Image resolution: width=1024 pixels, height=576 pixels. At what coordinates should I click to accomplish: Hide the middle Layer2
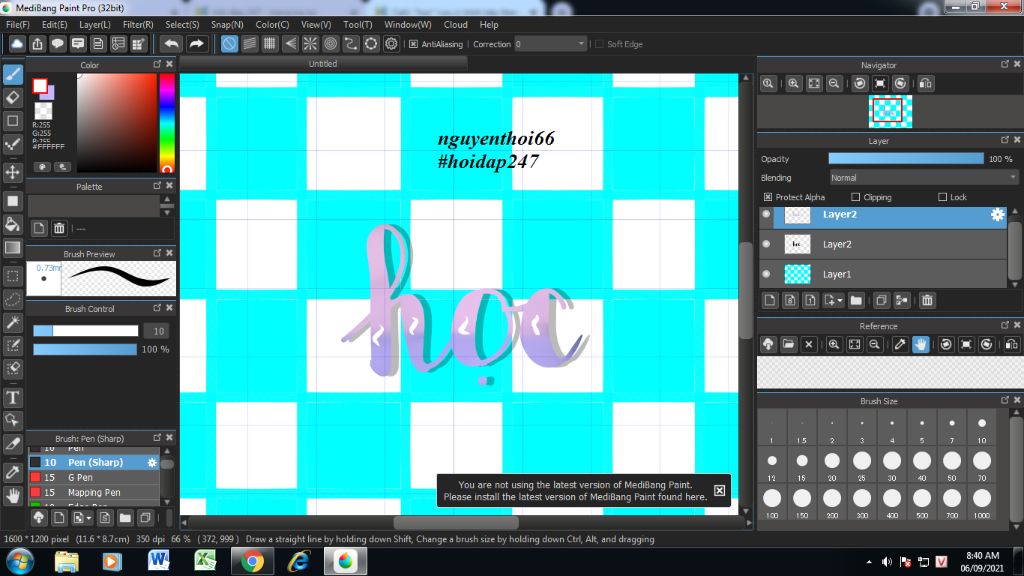(x=767, y=244)
